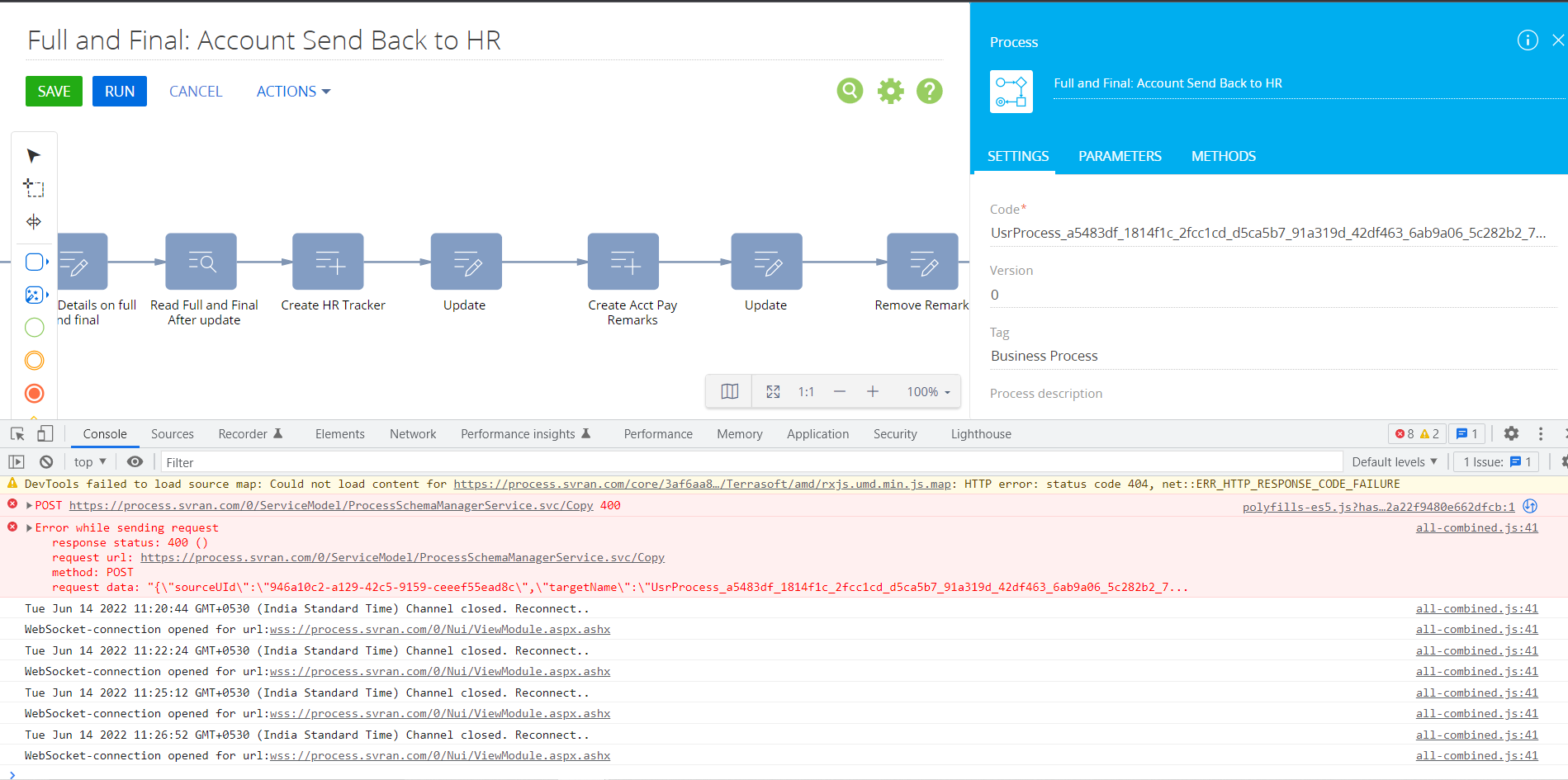
Task: Open the polyfills-es5.js source link
Action: 1378,507
